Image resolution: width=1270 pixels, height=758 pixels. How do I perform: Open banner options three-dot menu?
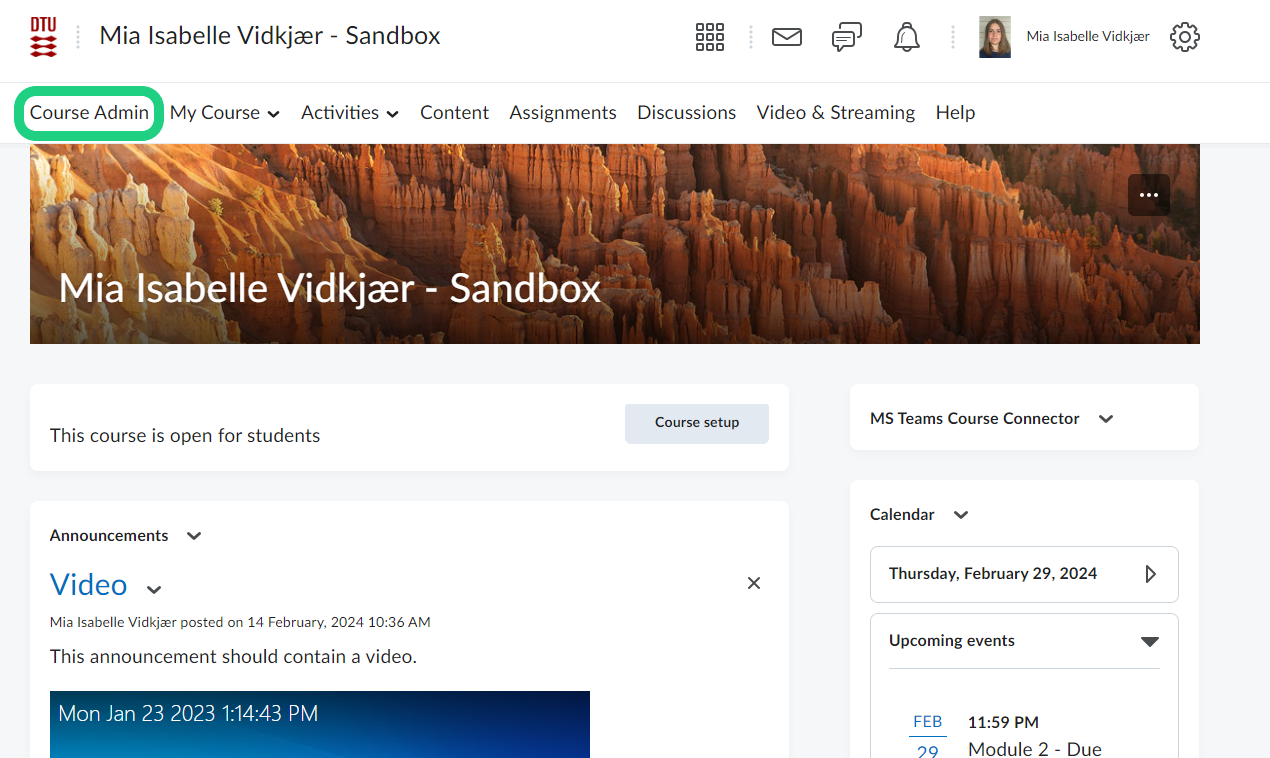[x=1148, y=195]
